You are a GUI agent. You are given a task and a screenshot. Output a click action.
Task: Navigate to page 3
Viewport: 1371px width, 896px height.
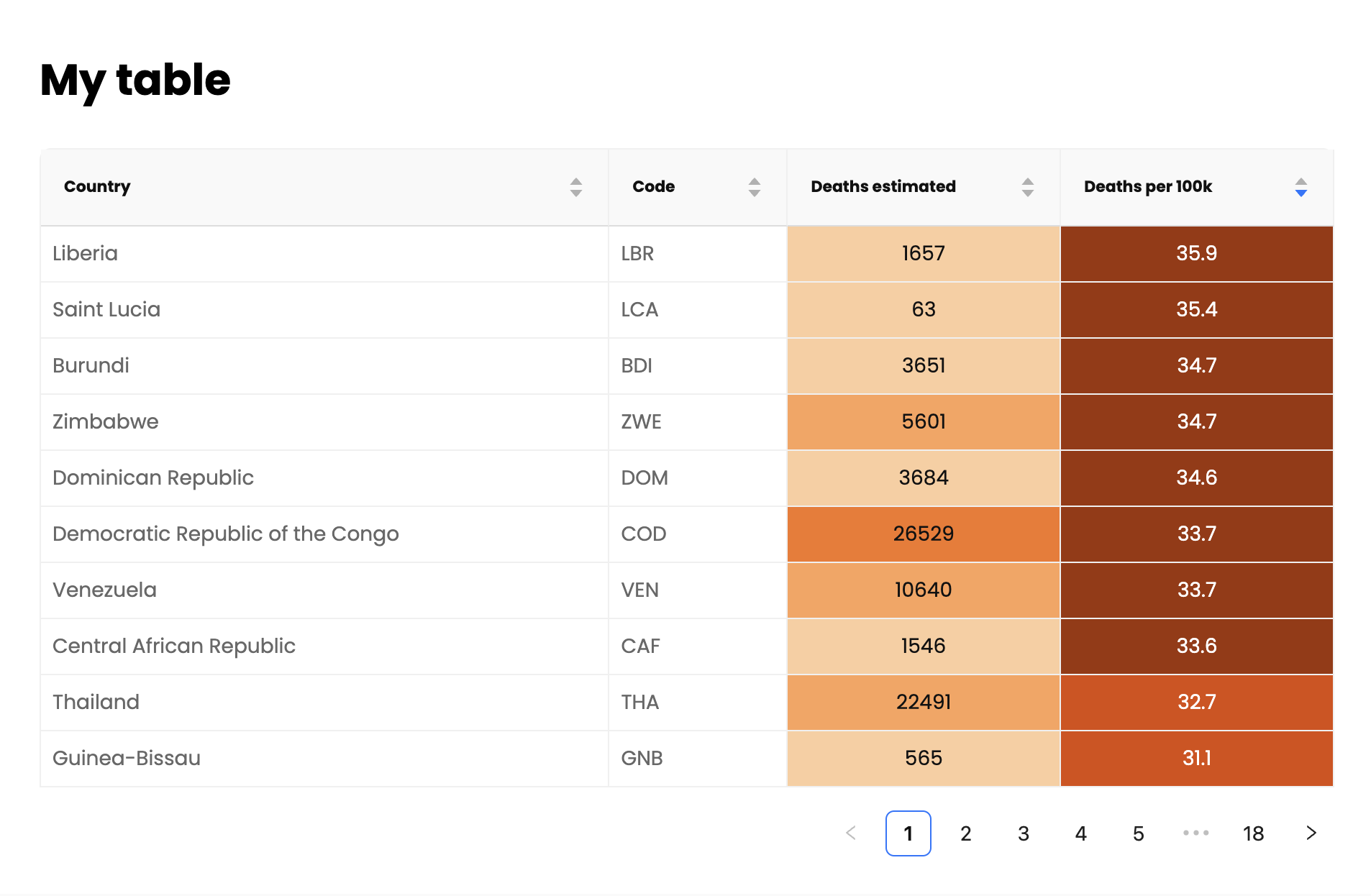1023,833
